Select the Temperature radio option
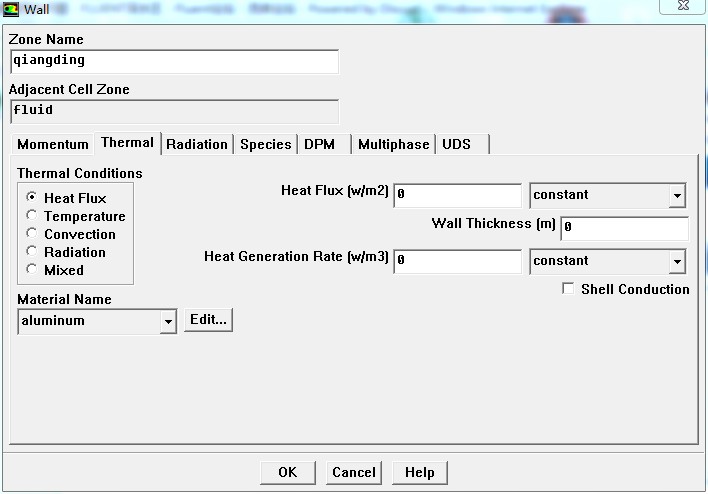The height and width of the screenshot is (494, 708). pyautogui.click(x=33, y=216)
